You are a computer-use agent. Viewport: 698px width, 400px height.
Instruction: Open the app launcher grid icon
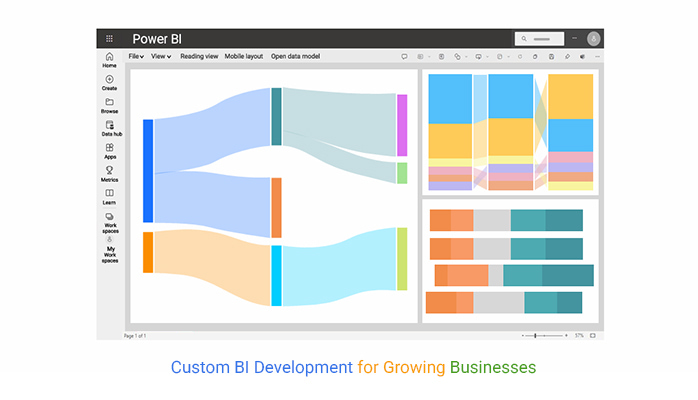click(x=109, y=39)
